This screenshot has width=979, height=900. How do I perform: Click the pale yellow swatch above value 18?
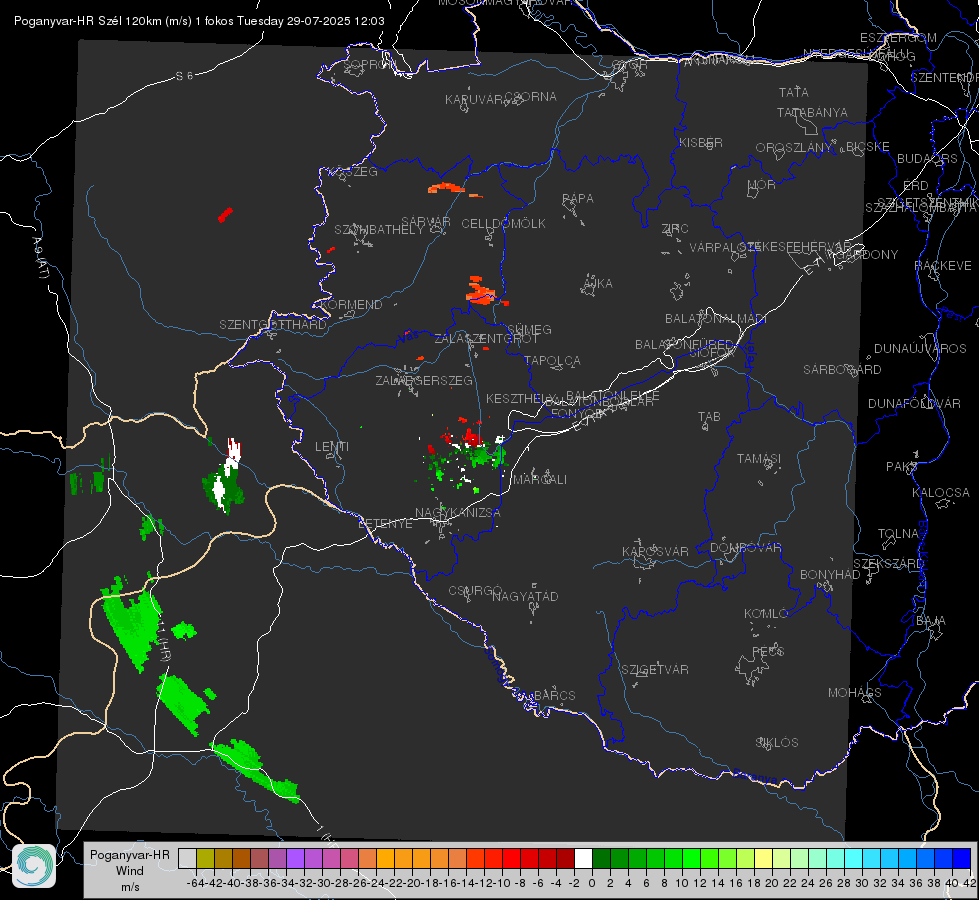[763, 858]
